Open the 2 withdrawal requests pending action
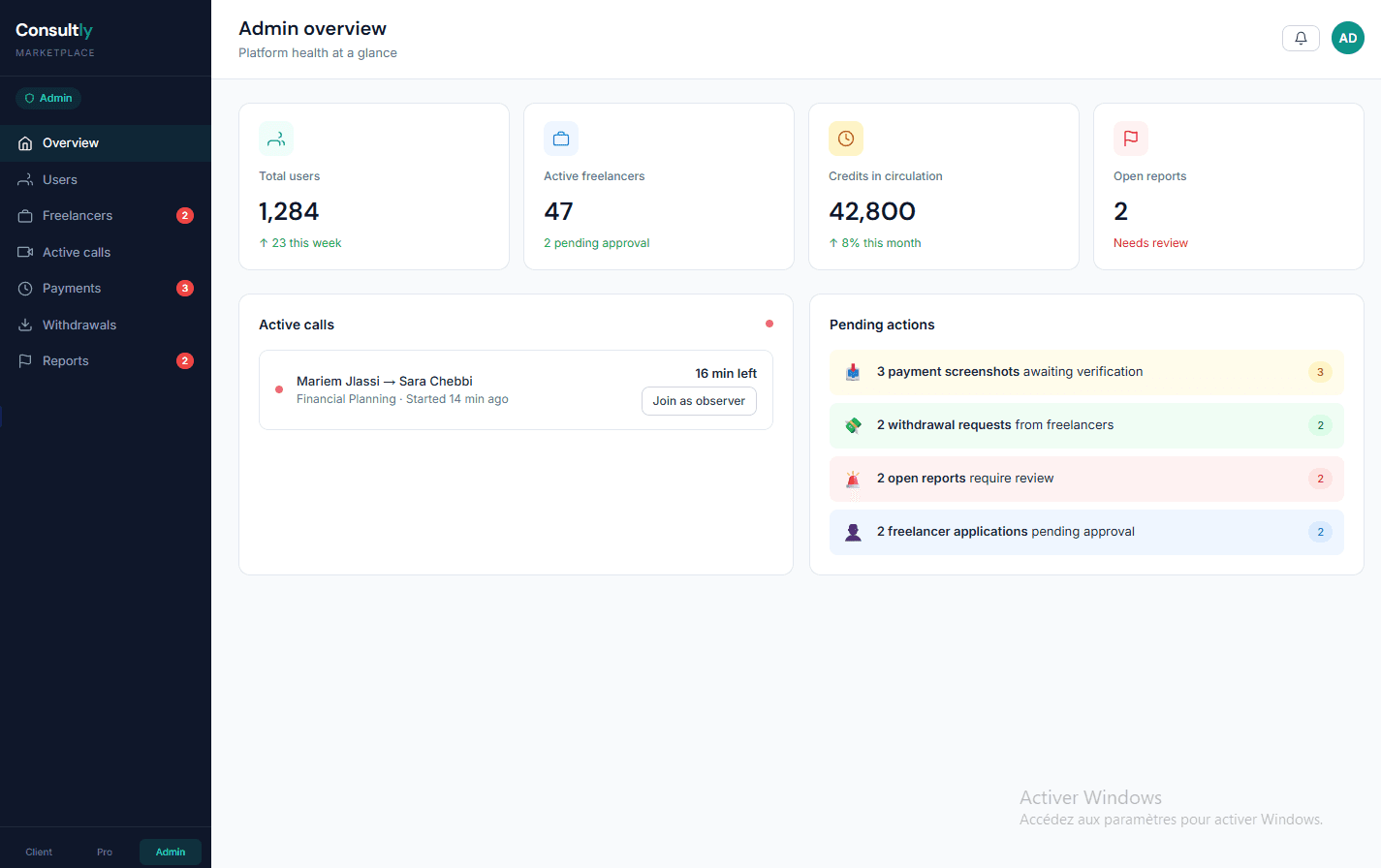The height and width of the screenshot is (868, 1381). click(1086, 425)
